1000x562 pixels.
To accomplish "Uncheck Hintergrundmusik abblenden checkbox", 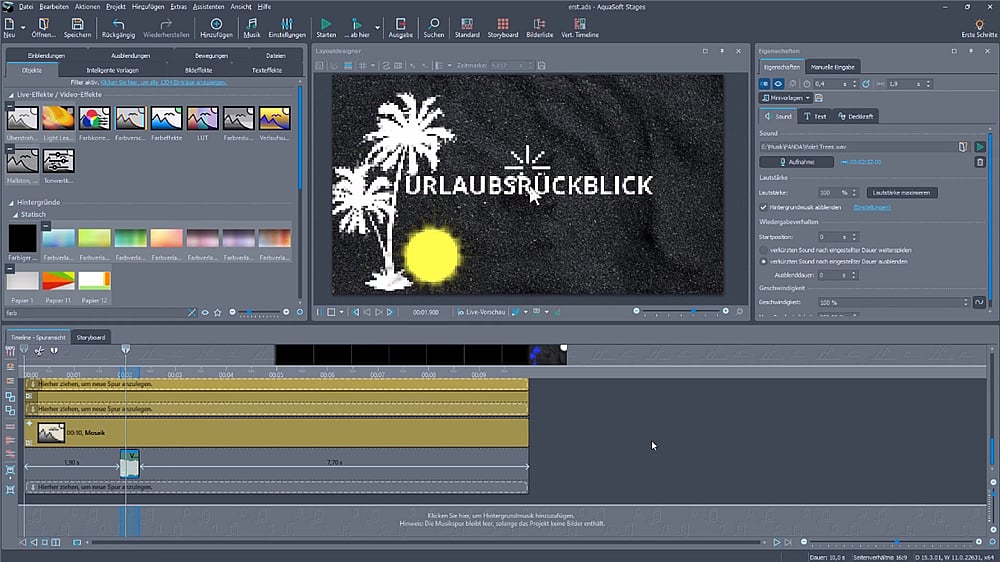I will [764, 207].
